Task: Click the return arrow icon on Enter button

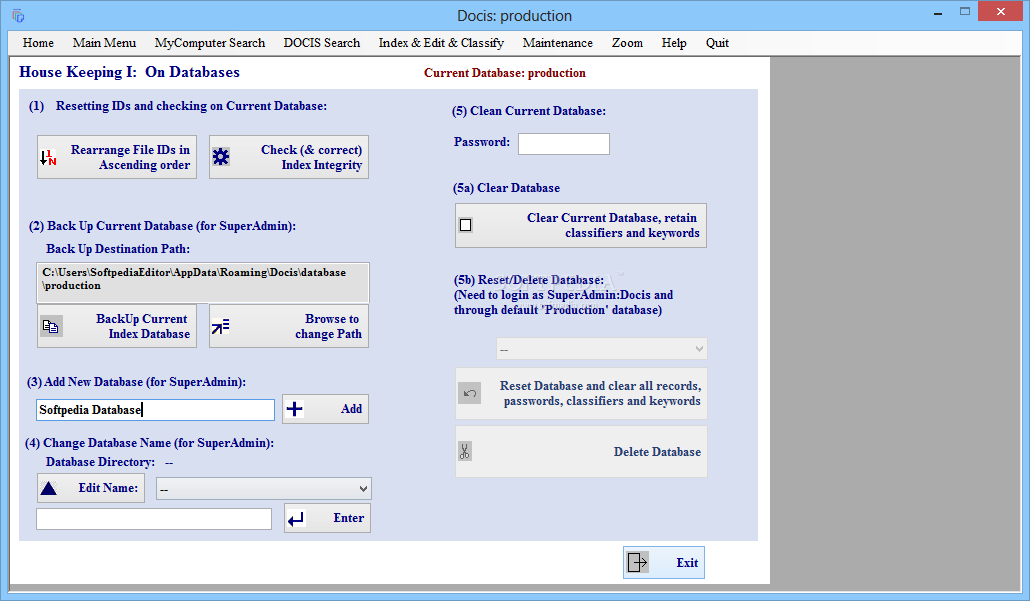Action: coord(296,518)
